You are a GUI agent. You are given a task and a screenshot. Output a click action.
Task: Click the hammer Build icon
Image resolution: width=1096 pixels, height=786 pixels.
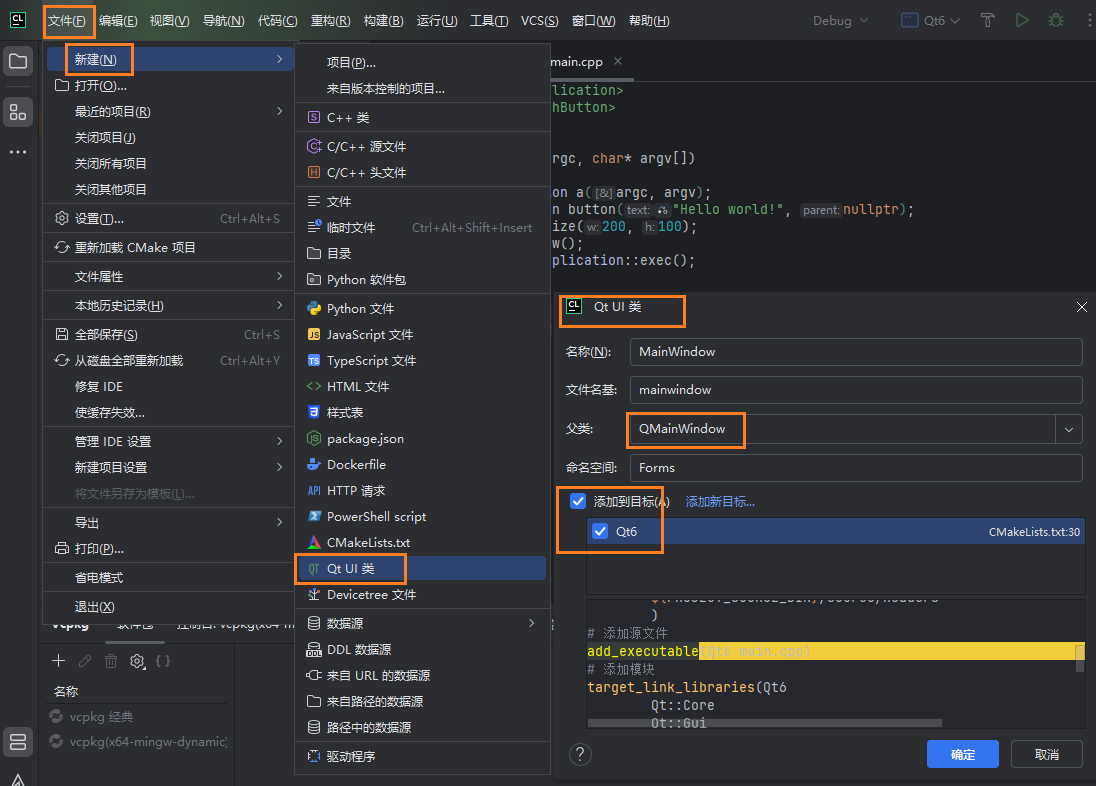(987, 20)
